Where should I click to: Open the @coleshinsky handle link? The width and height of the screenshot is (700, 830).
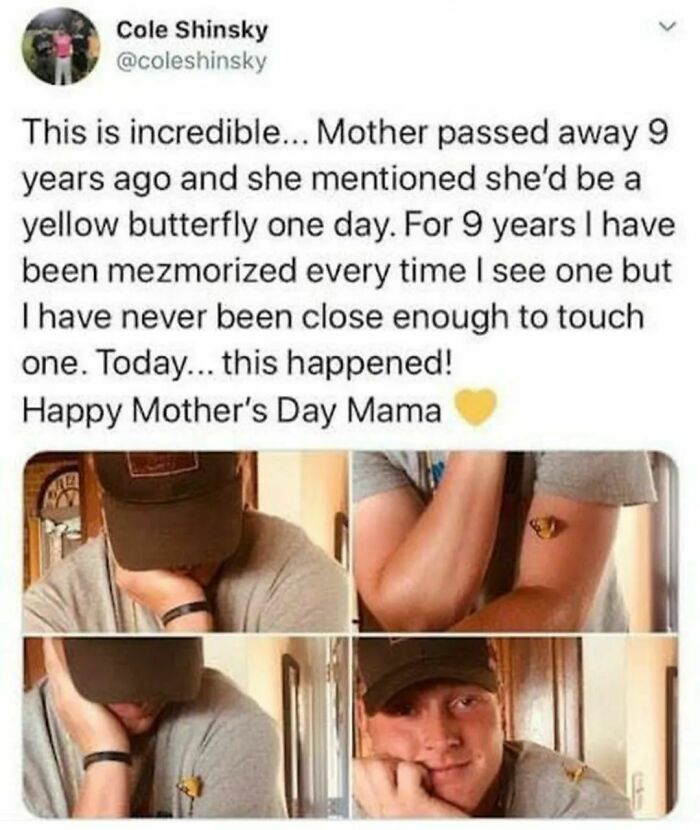[x=193, y=63]
